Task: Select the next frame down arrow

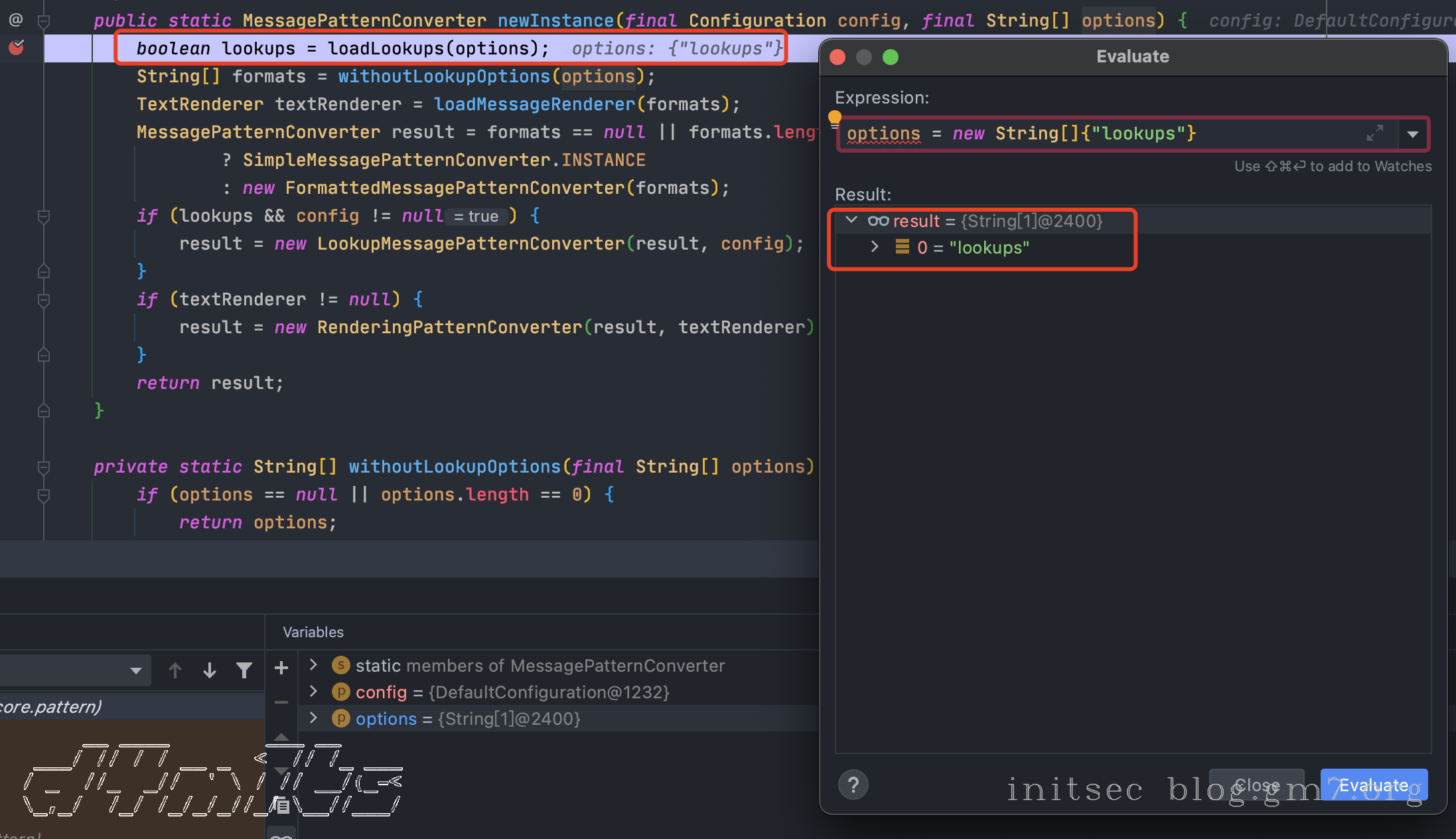Action: pos(210,670)
